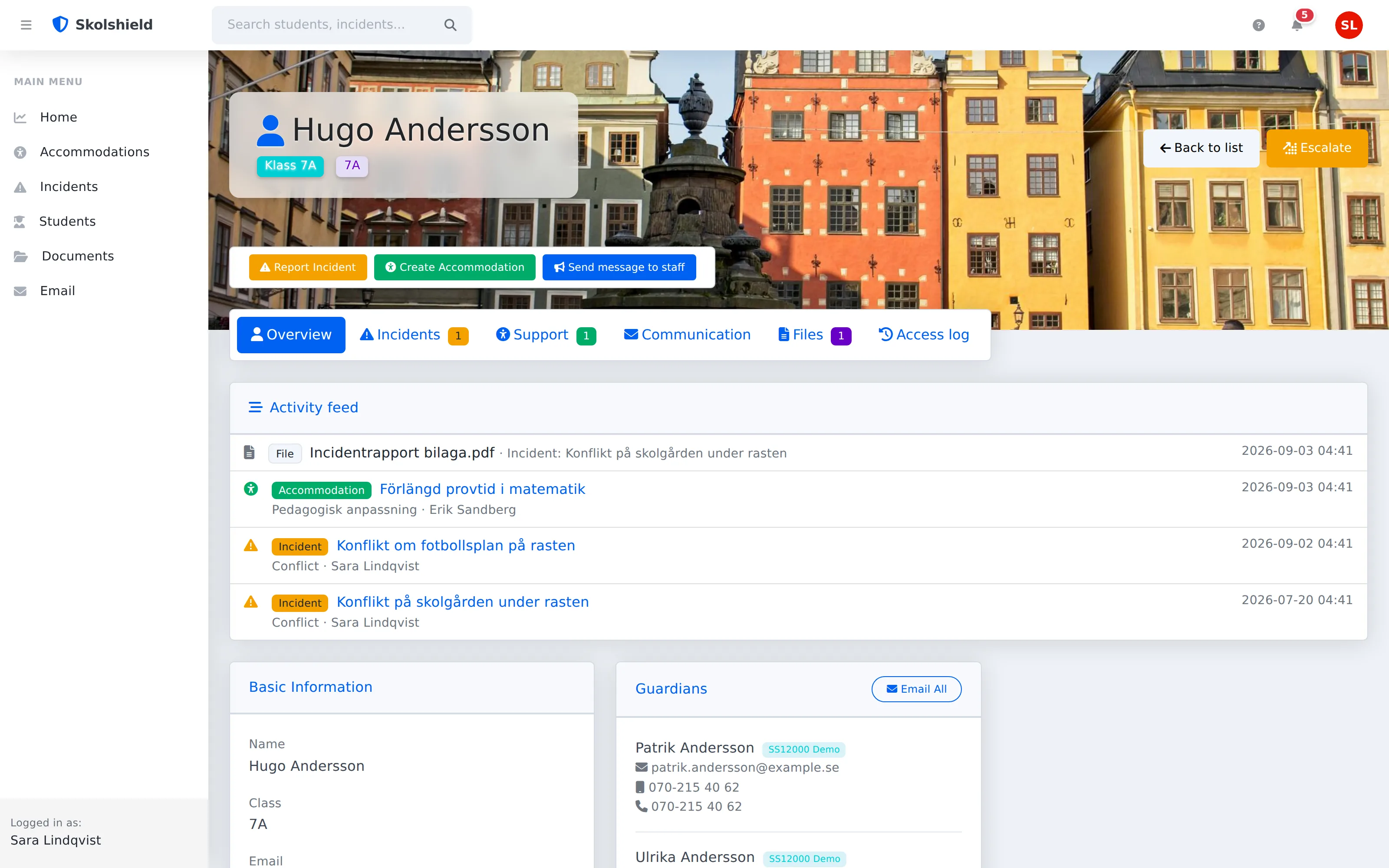This screenshot has width=1389, height=868.
Task: Click the purple 7A badge
Action: (x=352, y=166)
